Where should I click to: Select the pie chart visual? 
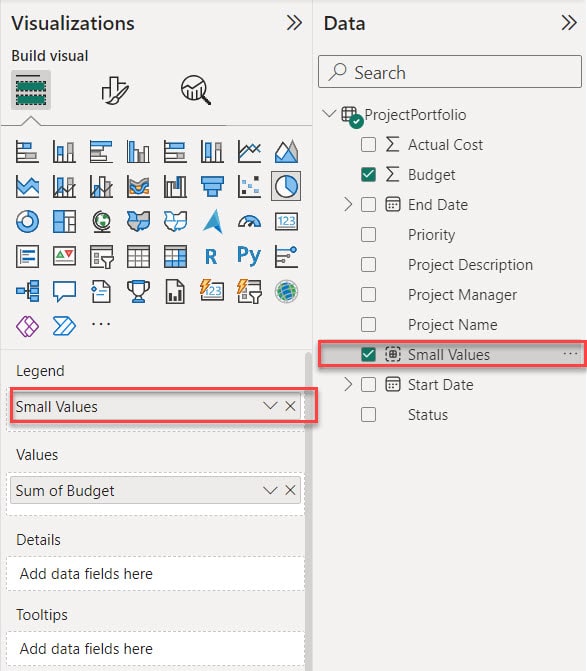286,187
